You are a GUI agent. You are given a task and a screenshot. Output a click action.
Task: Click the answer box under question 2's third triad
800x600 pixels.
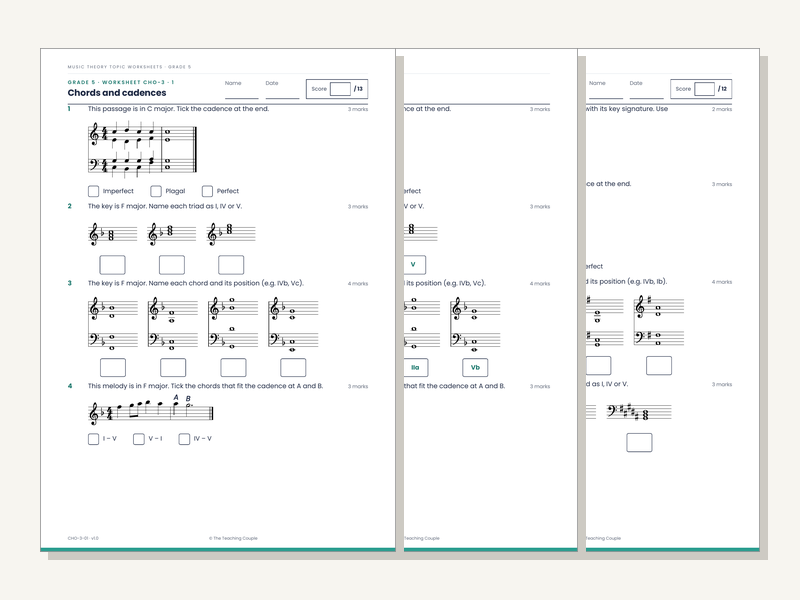(x=231, y=265)
